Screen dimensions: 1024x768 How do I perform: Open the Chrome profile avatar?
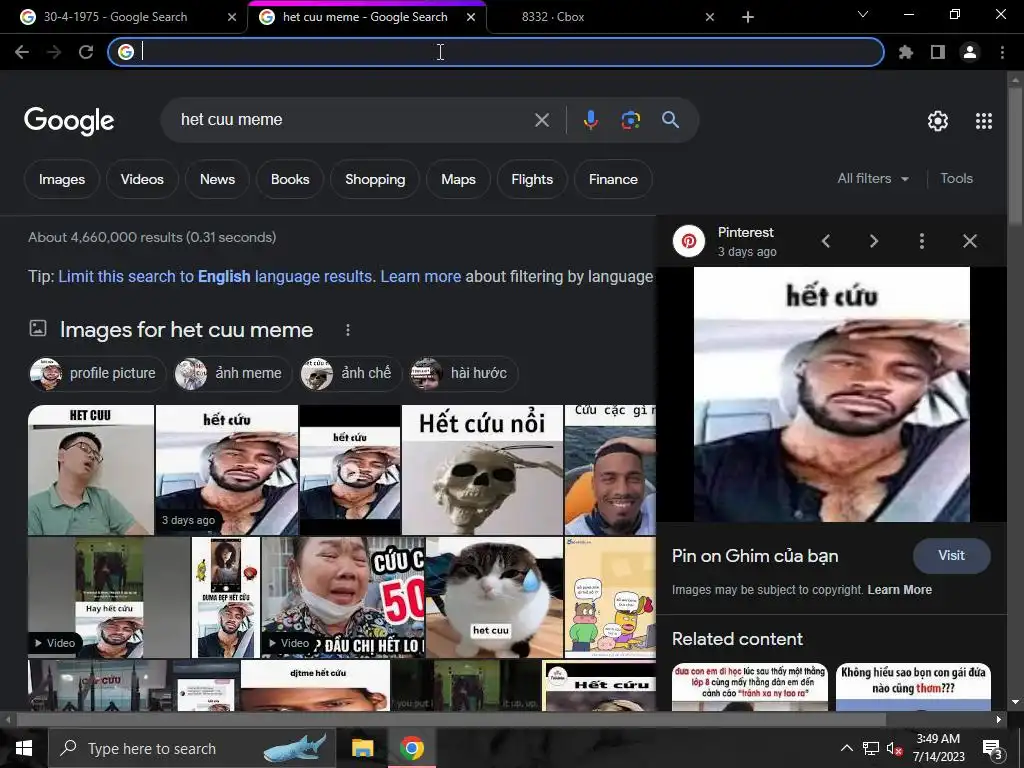point(970,52)
